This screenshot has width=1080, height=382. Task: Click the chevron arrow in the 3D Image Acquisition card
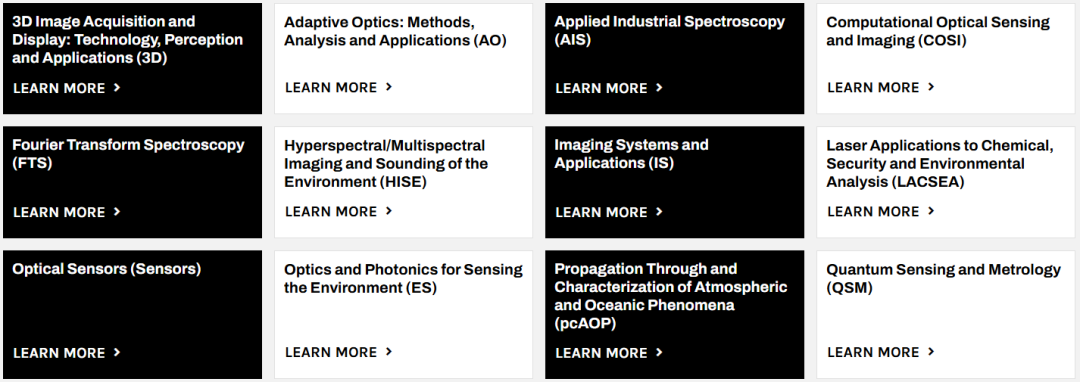[x=117, y=87]
